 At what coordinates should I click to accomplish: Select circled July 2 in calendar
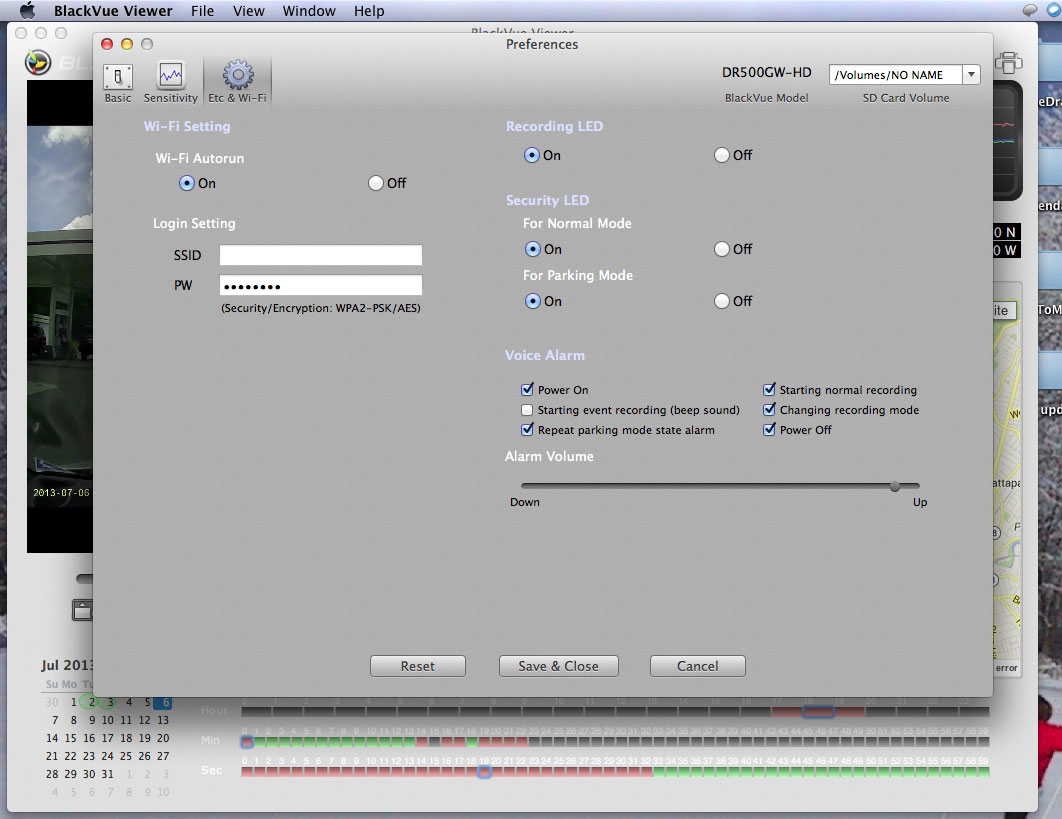pyautogui.click(x=91, y=702)
